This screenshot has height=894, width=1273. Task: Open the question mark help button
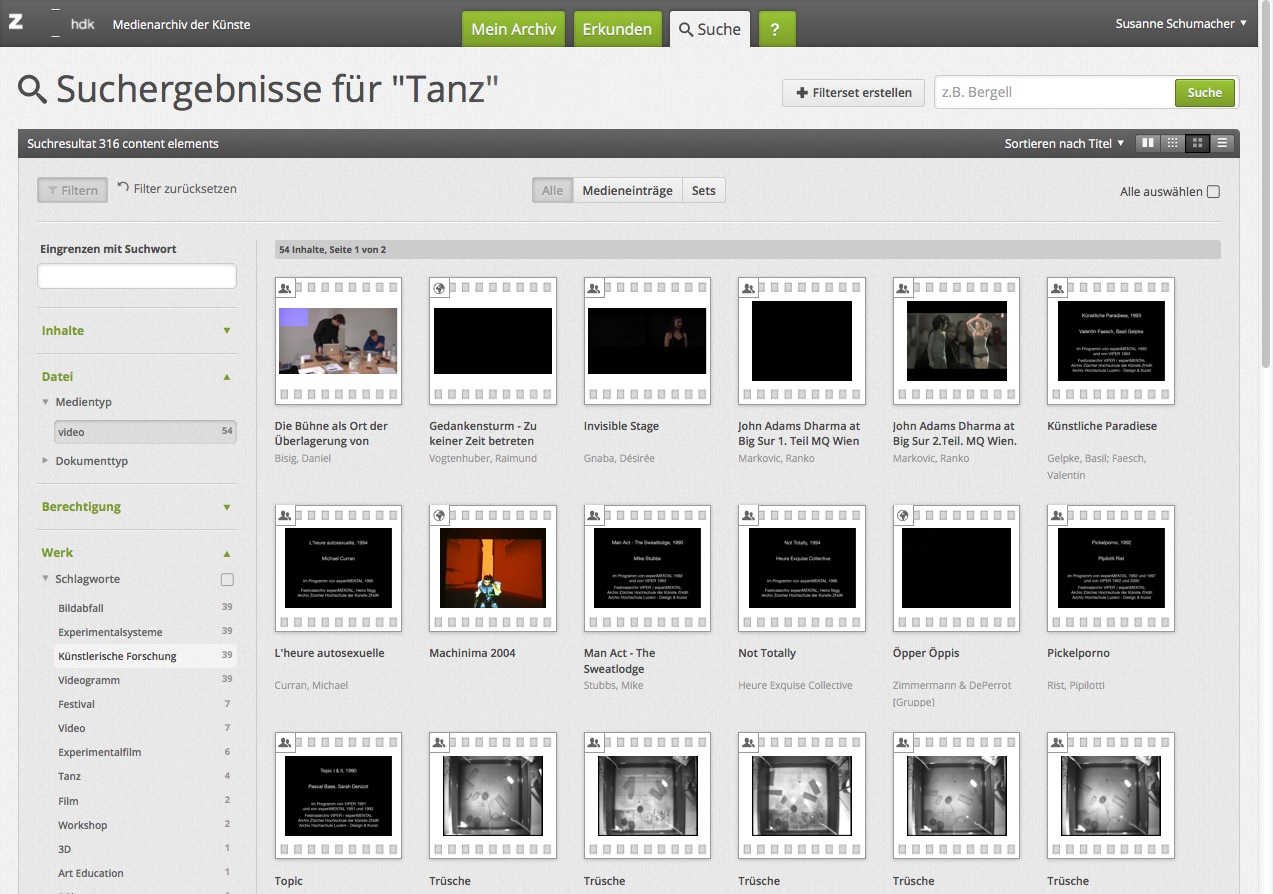click(777, 29)
